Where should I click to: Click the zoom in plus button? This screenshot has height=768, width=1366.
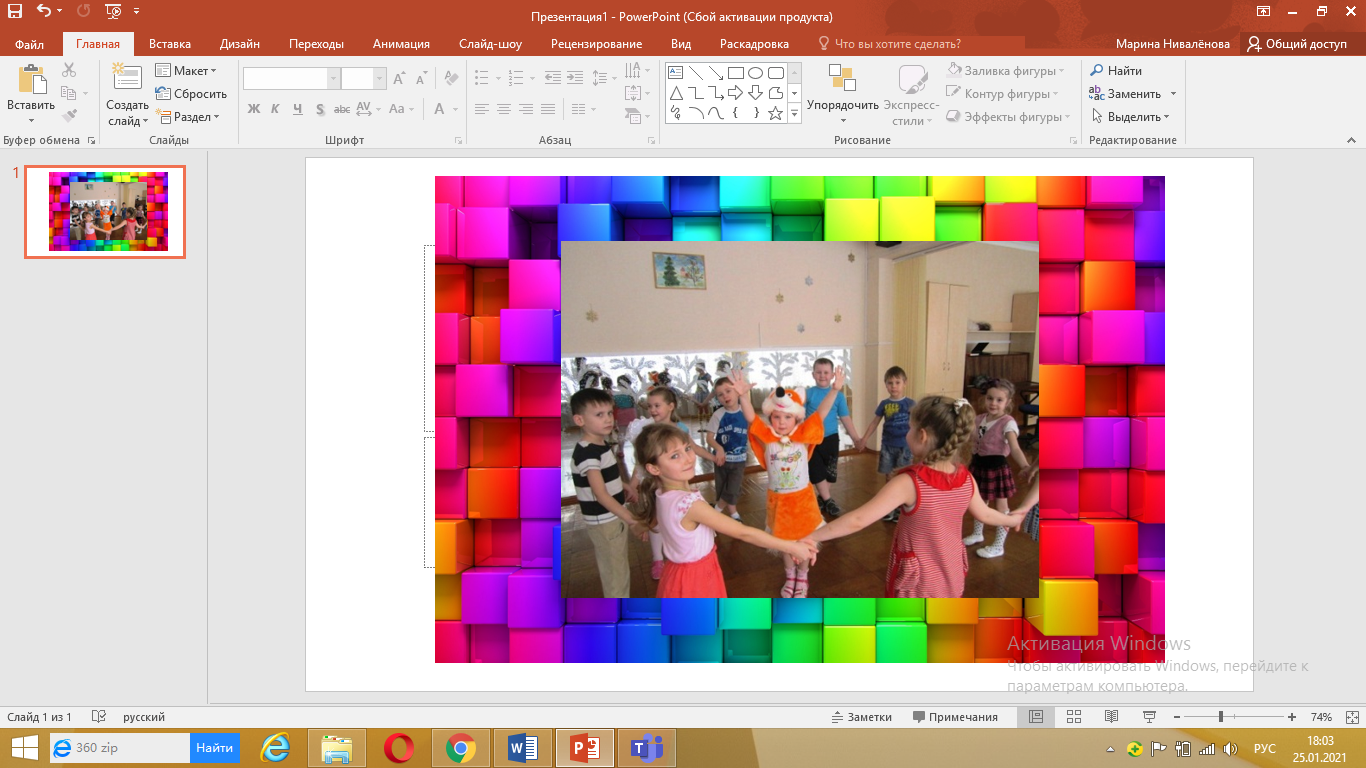(1293, 717)
